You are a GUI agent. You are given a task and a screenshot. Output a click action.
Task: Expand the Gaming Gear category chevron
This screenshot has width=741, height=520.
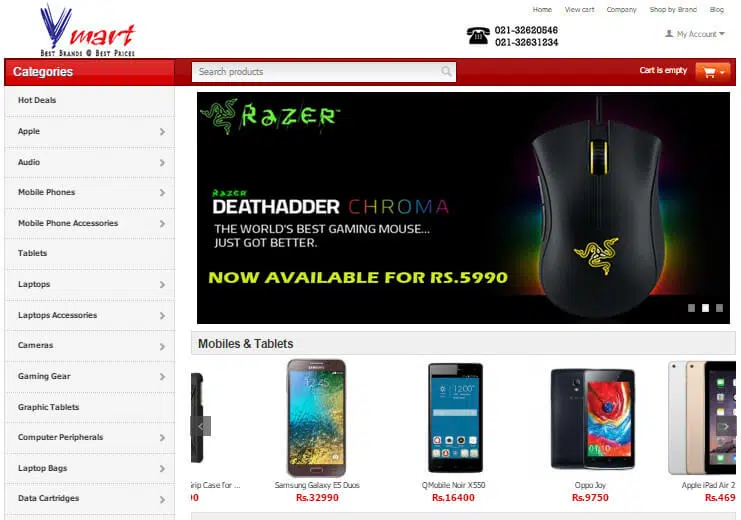(162, 377)
